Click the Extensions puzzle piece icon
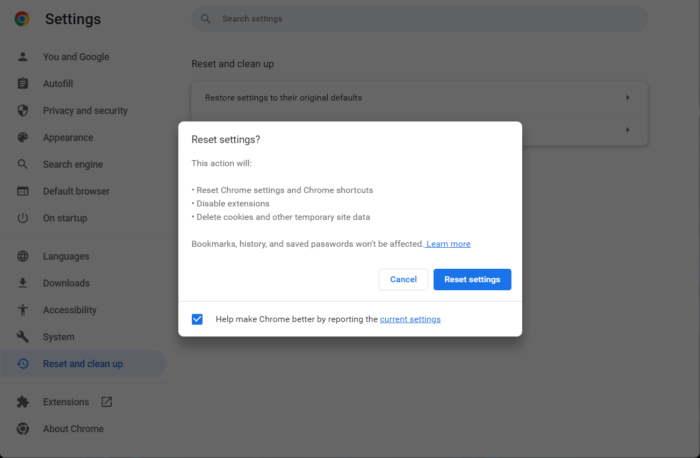 [x=23, y=402]
